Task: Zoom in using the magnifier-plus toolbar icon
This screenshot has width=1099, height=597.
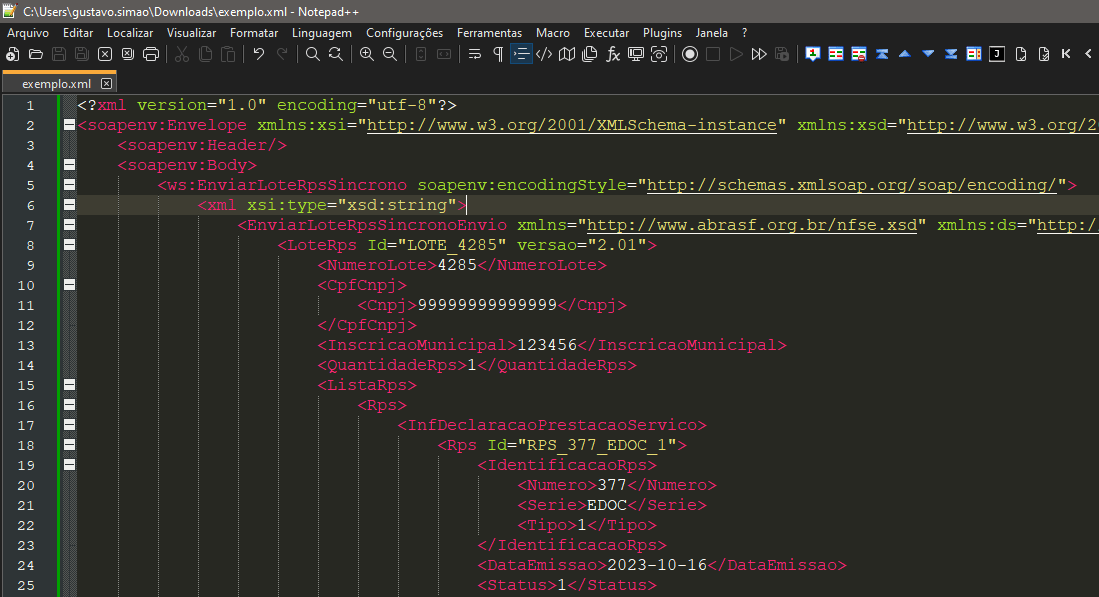Action: (x=367, y=55)
